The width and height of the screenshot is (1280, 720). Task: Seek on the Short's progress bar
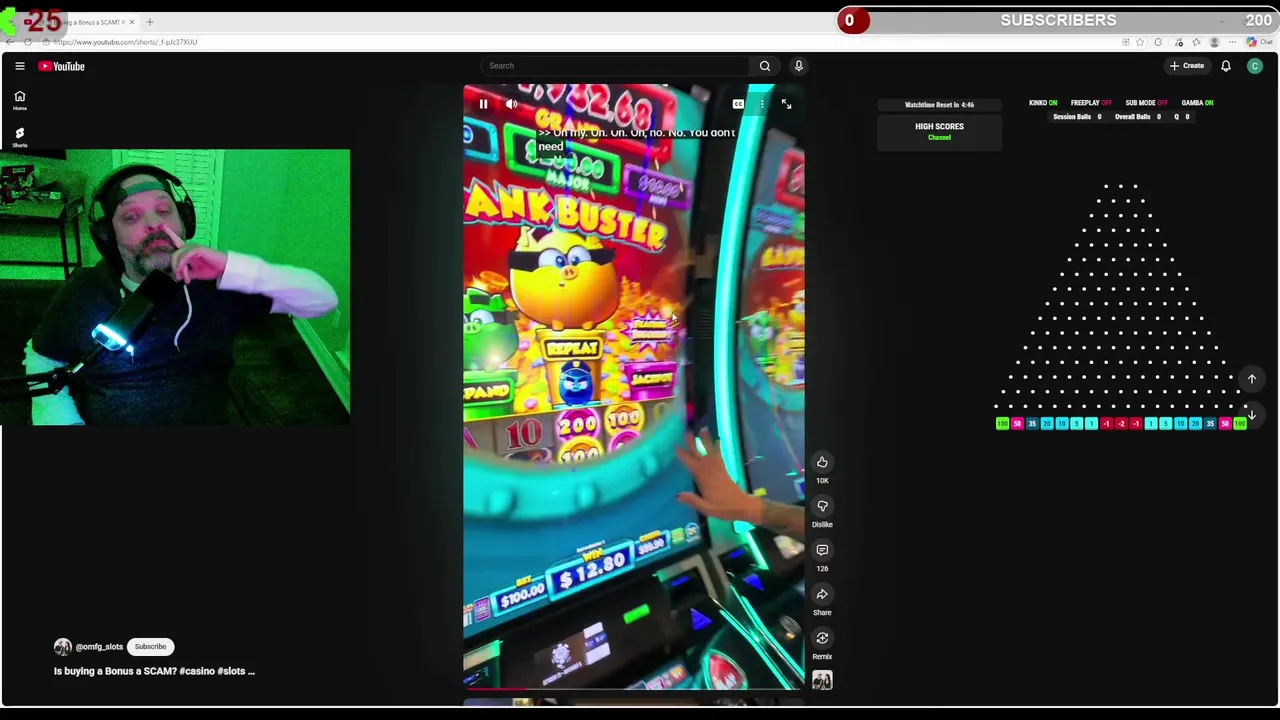click(633, 688)
